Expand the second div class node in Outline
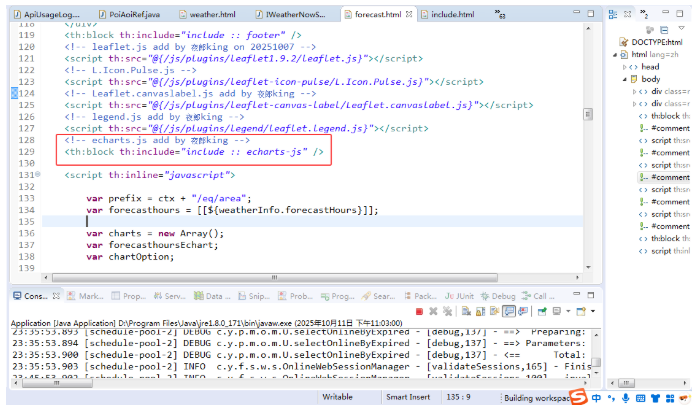698x419 pixels. coord(634,104)
